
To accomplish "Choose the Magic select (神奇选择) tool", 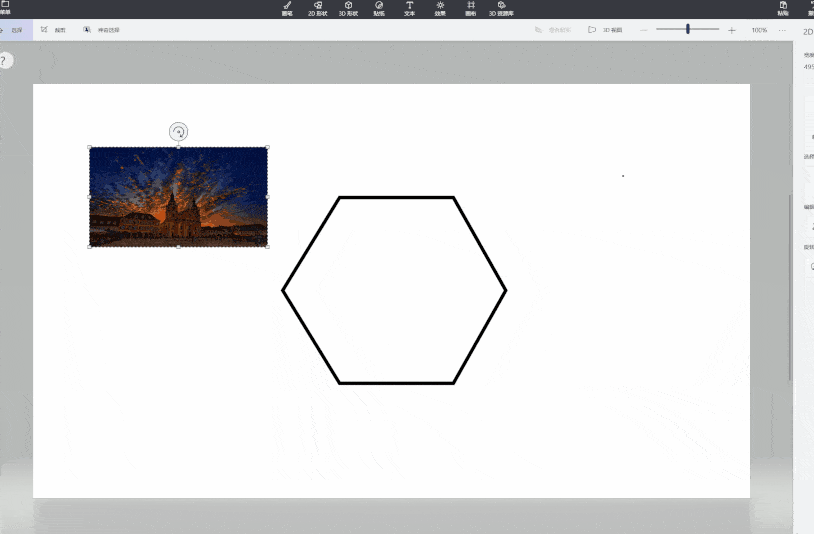I will pyautogui.click(x=101, y=30).
